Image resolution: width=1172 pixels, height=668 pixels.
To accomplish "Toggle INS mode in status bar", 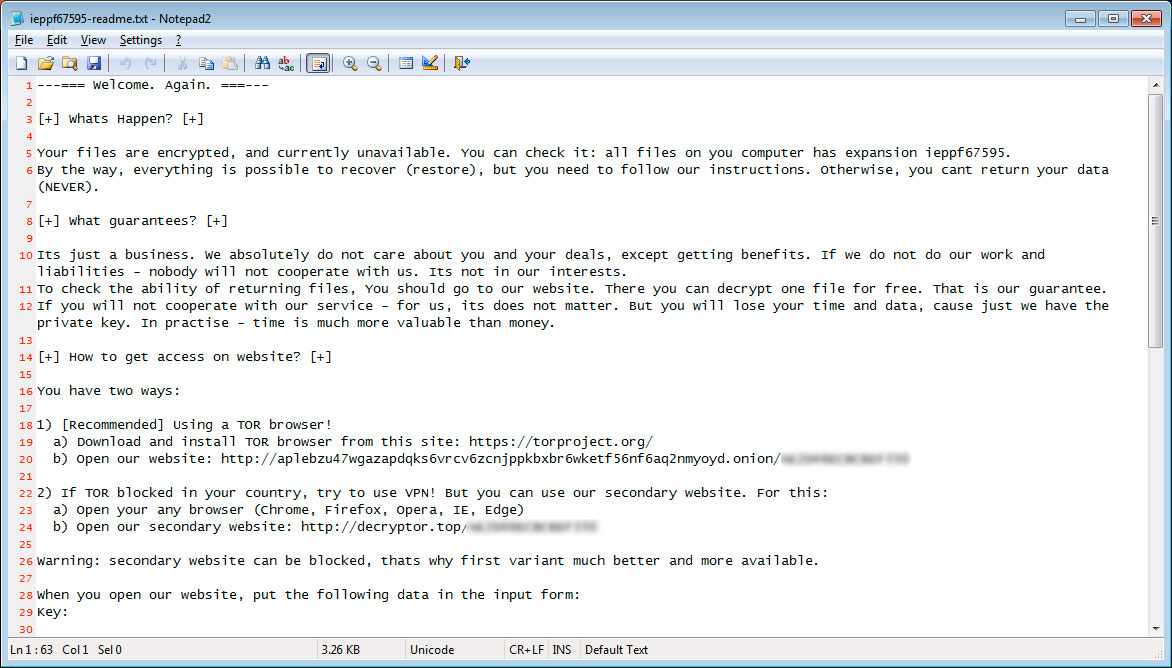I will point(562,650).
